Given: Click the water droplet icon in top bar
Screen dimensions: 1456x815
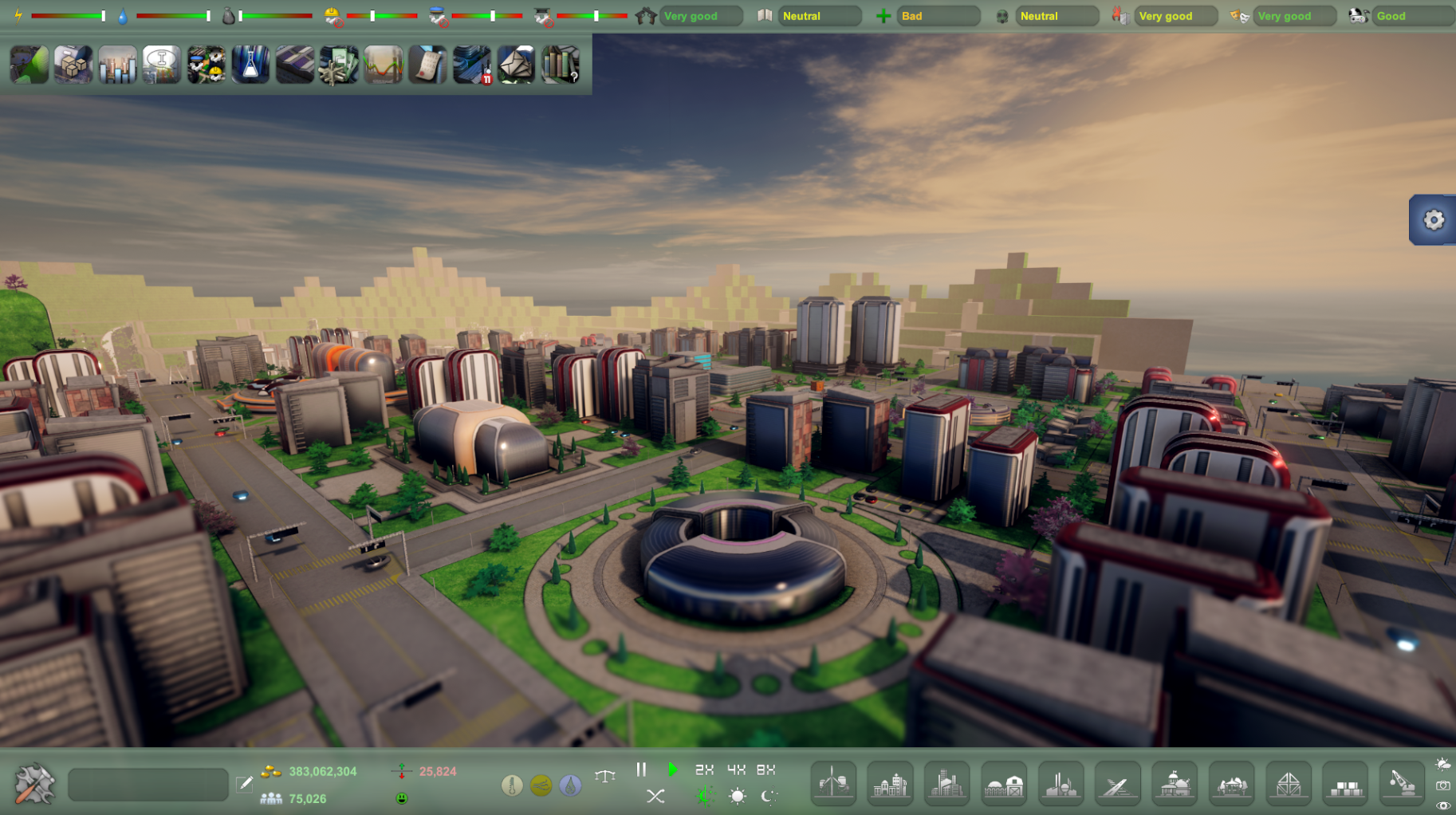Looking at the screenshot, I should (x=123, y=16).
